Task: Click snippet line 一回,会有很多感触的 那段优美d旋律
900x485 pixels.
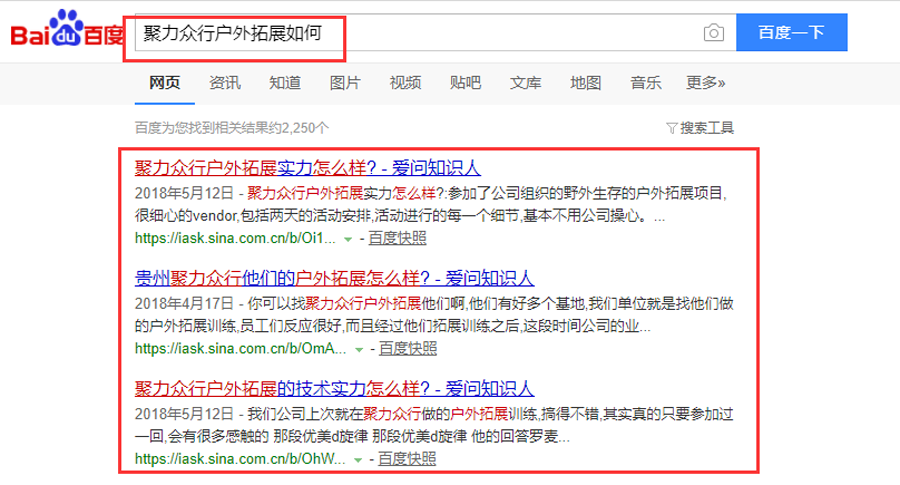Action: click(x=352, y=437)
